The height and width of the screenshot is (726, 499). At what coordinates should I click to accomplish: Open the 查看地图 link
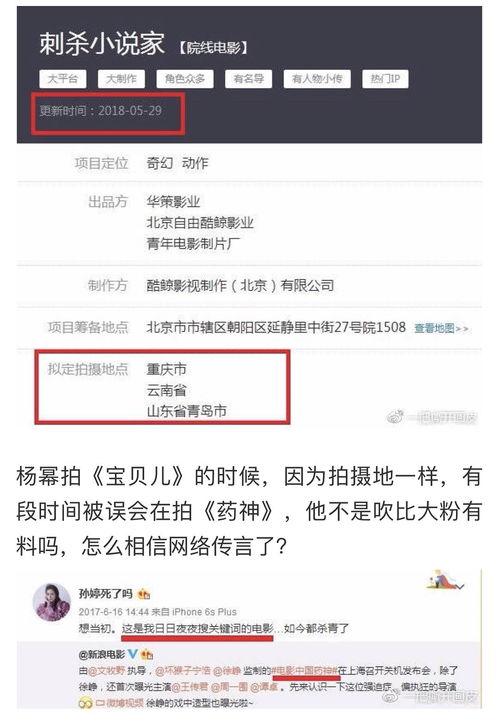[441, 328]
